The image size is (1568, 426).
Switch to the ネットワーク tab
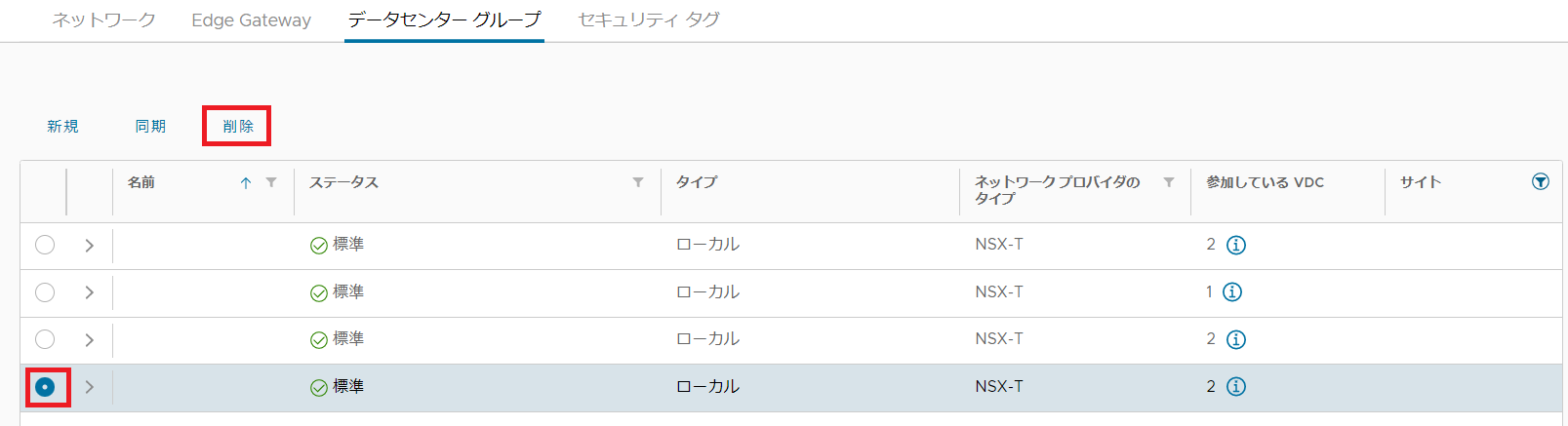103,19
